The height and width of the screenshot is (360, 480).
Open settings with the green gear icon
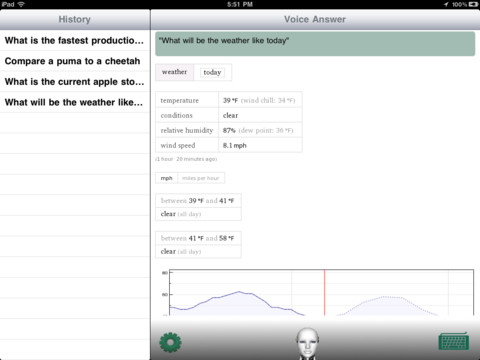pos(170,342)
